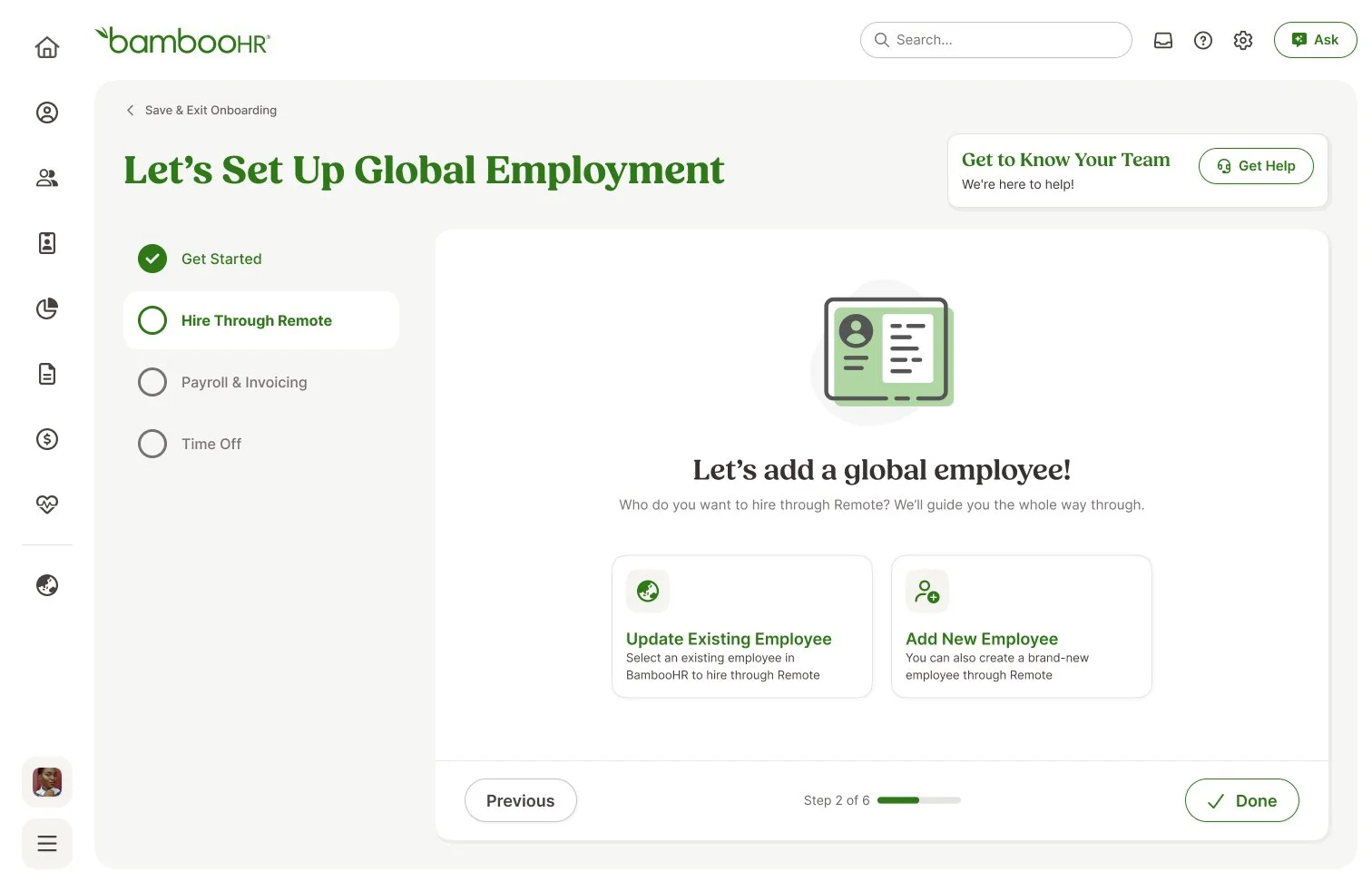Open People icon in the sidebar
Screen dimensions: 1372x891
coord(47,178)
